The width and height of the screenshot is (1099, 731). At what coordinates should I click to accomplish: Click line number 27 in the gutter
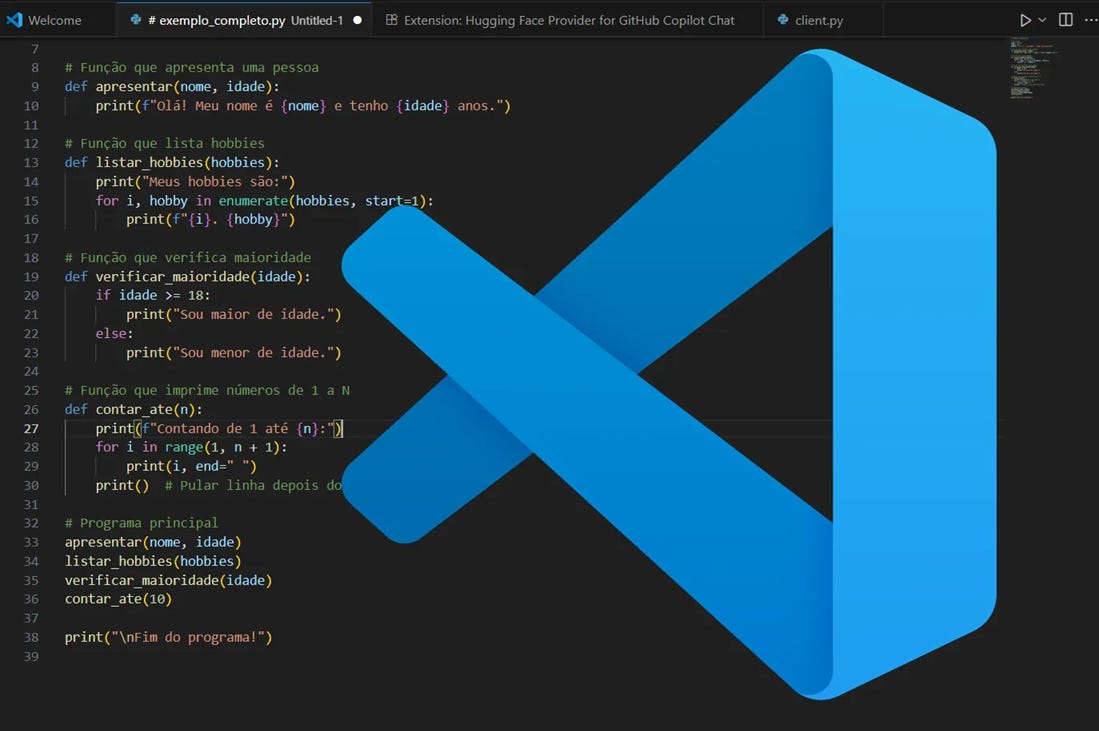[32, 428]
